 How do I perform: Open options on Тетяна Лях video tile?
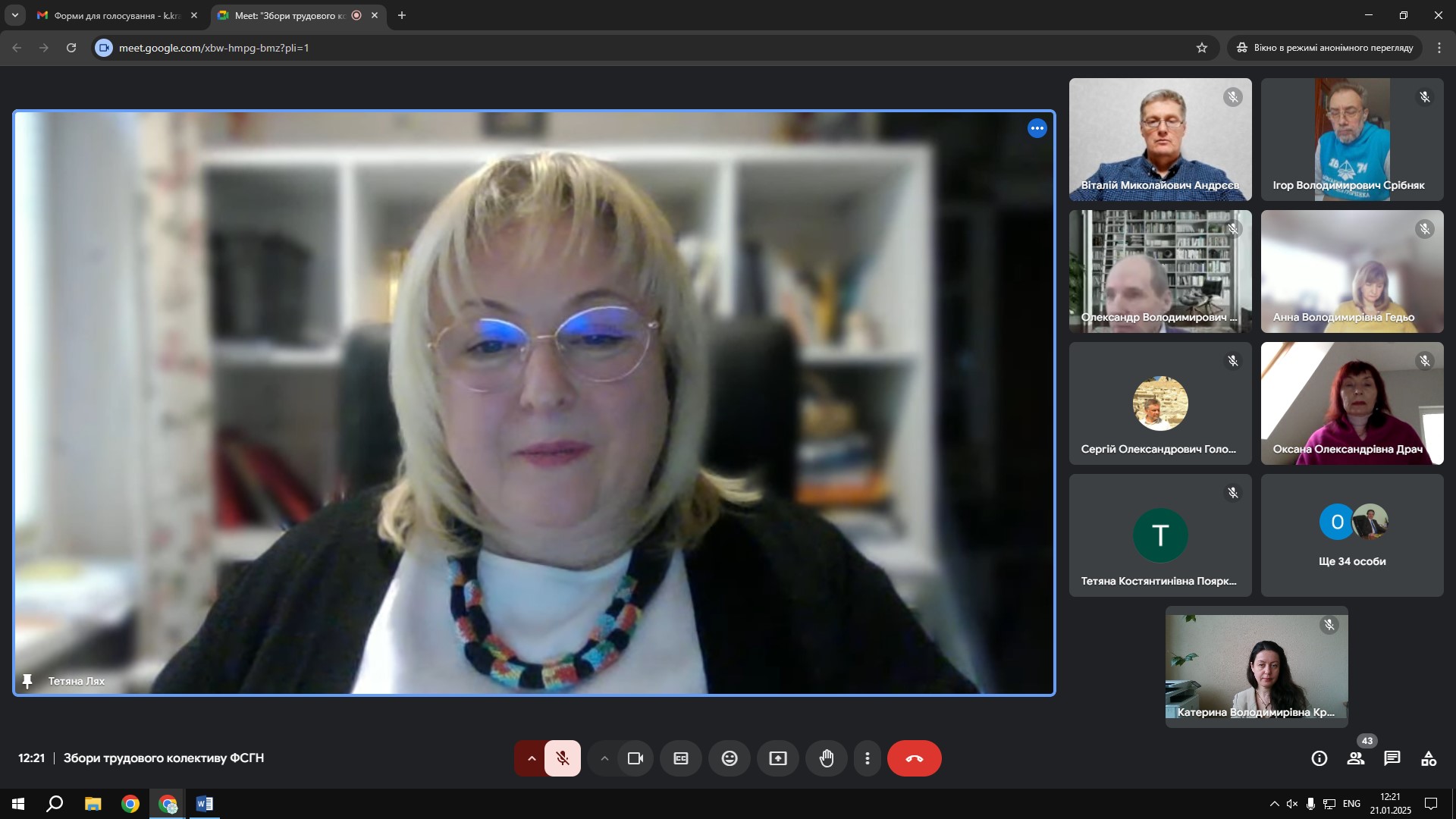[x=1037, y=128]
